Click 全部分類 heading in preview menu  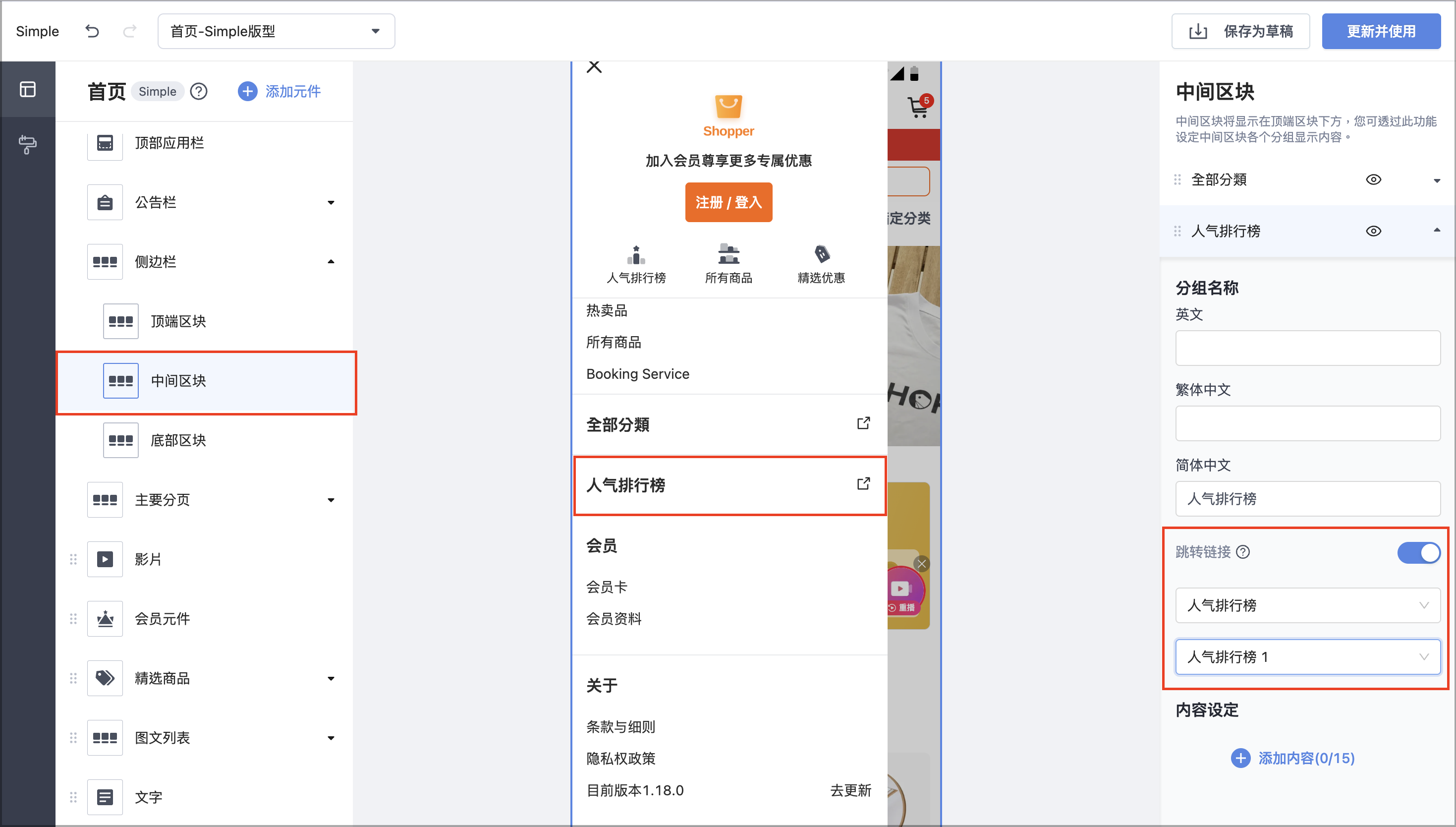pyautogui.click(x=618, y=425)
